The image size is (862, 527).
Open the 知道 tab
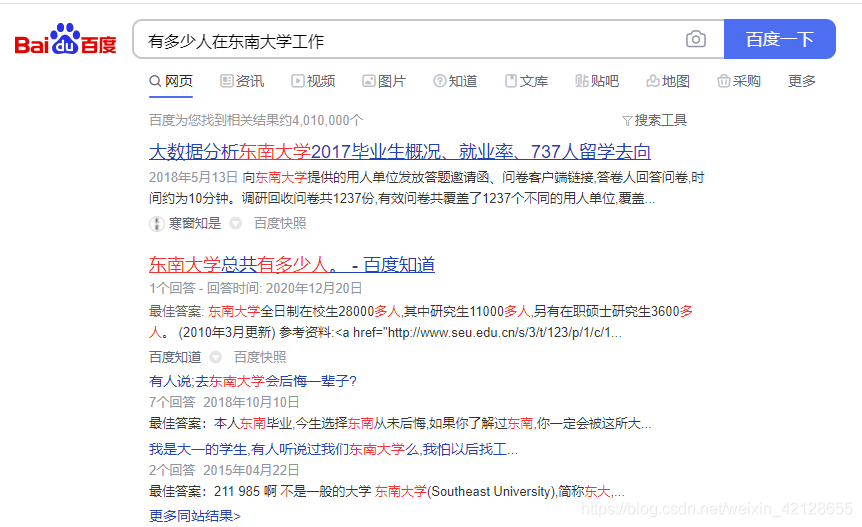point(455,81)
